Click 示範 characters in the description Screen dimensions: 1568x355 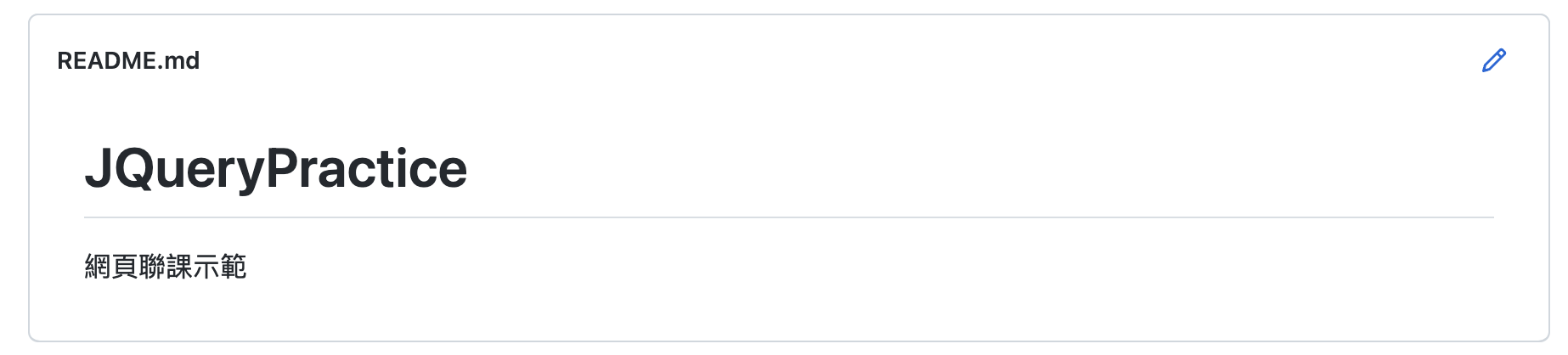click(x=220, y=267)
